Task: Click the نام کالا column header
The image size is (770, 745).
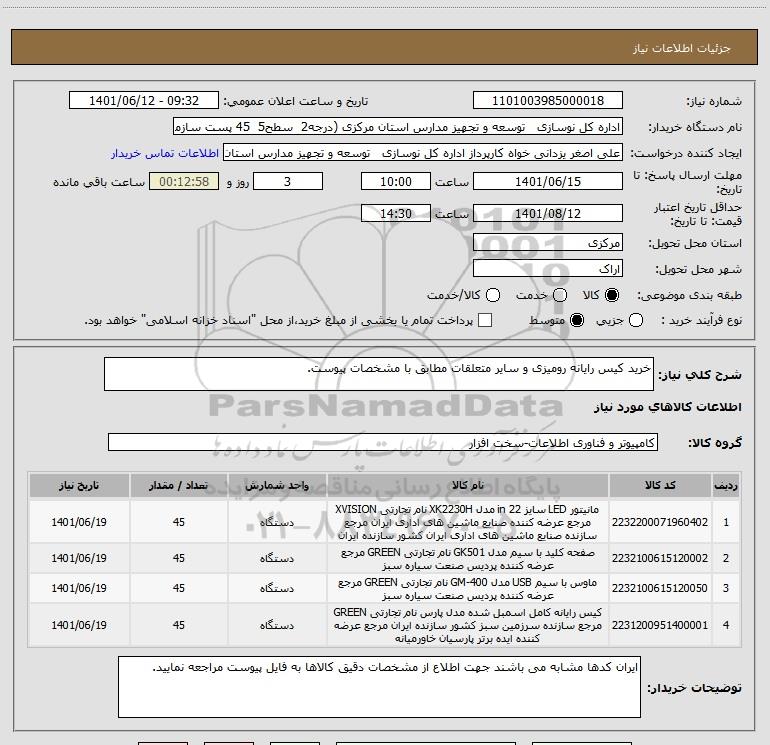Action: click(x=468, y=486)
